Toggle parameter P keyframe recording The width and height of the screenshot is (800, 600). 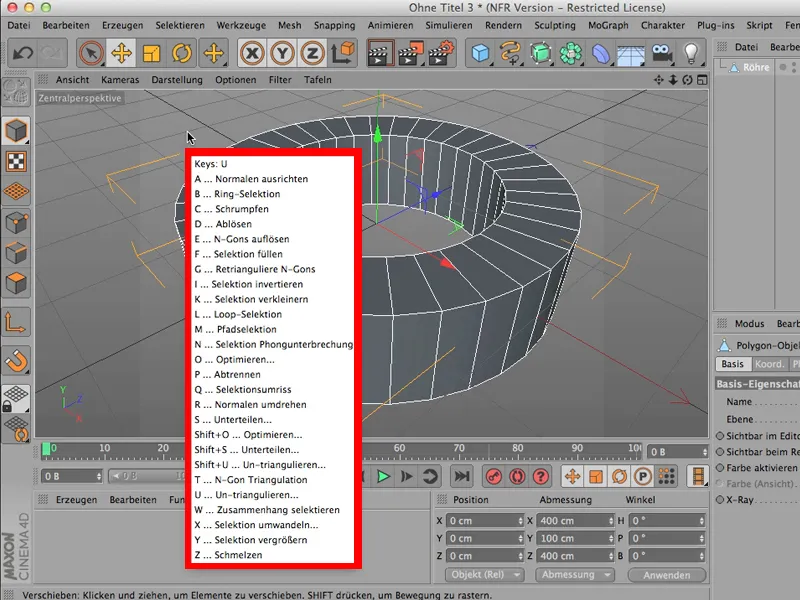[x=642, y=477]
